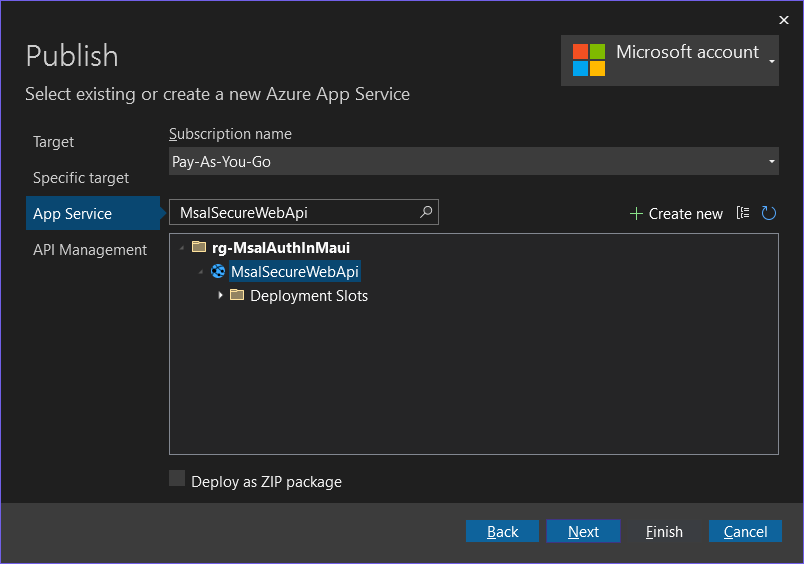Image resolution: width=804 pixels, height=564 pixels.
Task: Refresh the App Service list
Action: tap(768, 213)
